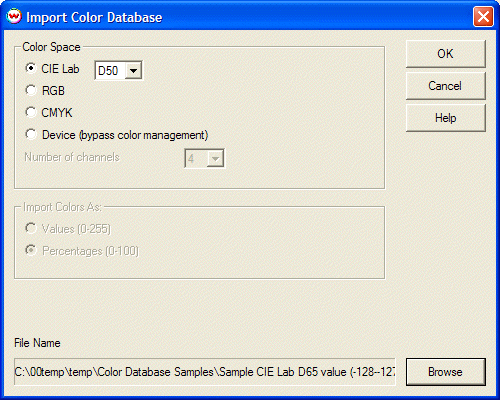Click the Color Space group label
This screenshot has width=500, height=400.
pyautogui.click(x=51, y=47)
